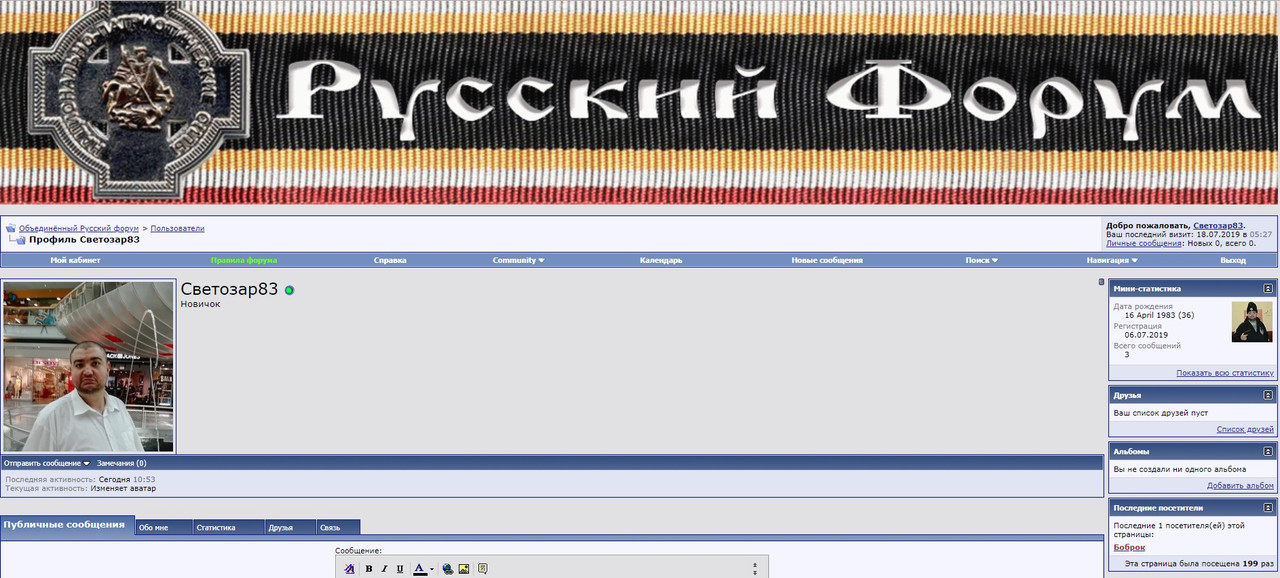The width and height of the screenshot is (1280, 578).
Task: Click the green online status indicator
Action: [289, 290]
